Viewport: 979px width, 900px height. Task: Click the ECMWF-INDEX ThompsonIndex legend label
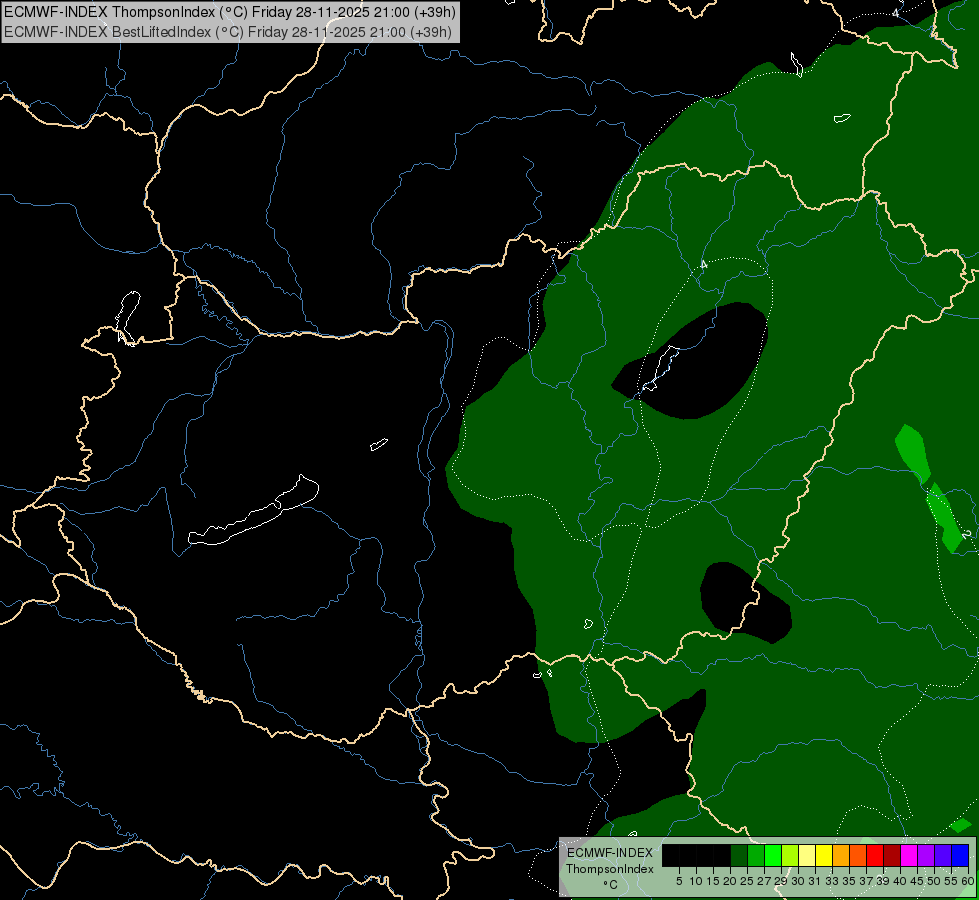click(610, 861)
